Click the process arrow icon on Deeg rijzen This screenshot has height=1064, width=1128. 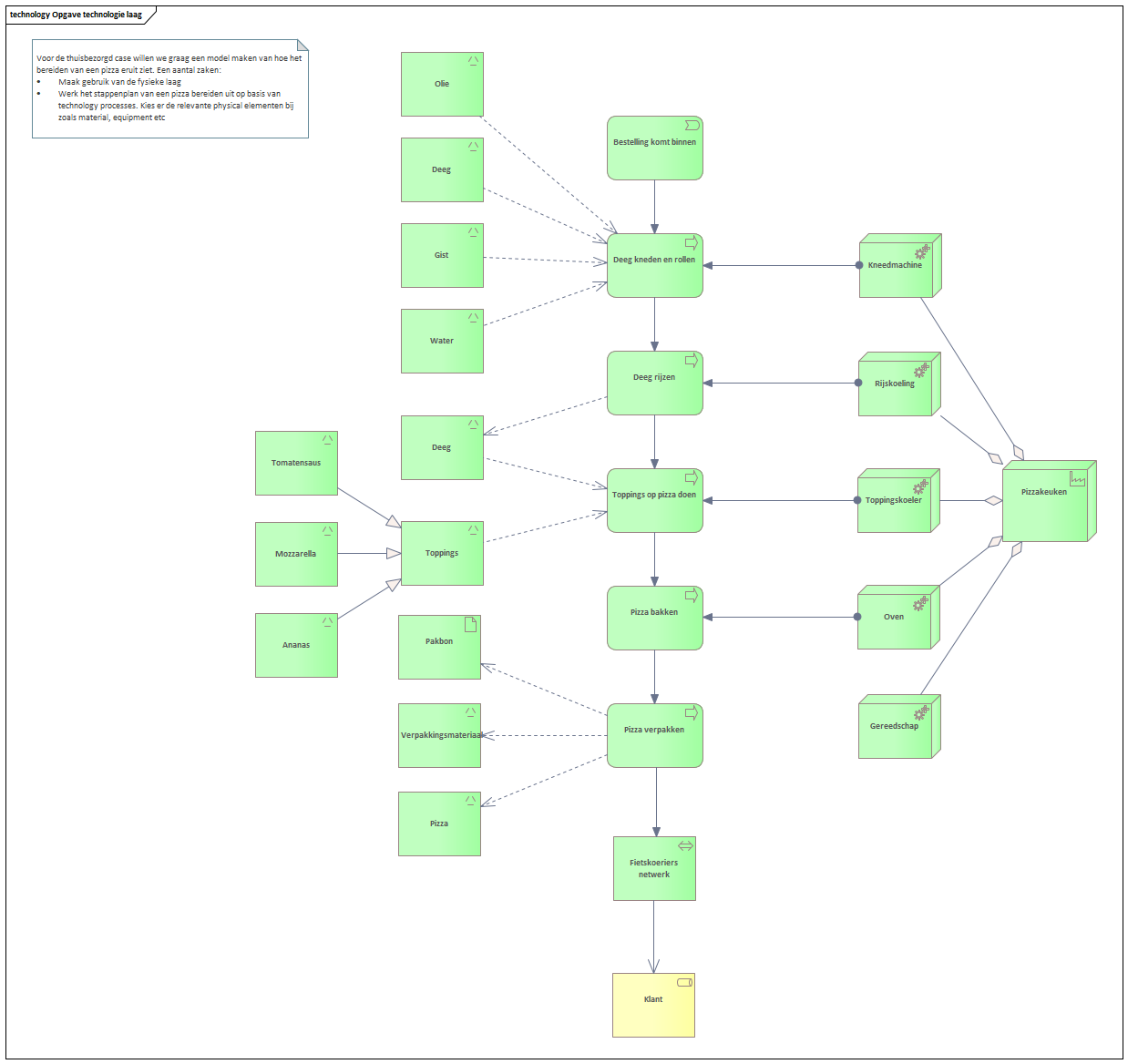pos(692,360)
